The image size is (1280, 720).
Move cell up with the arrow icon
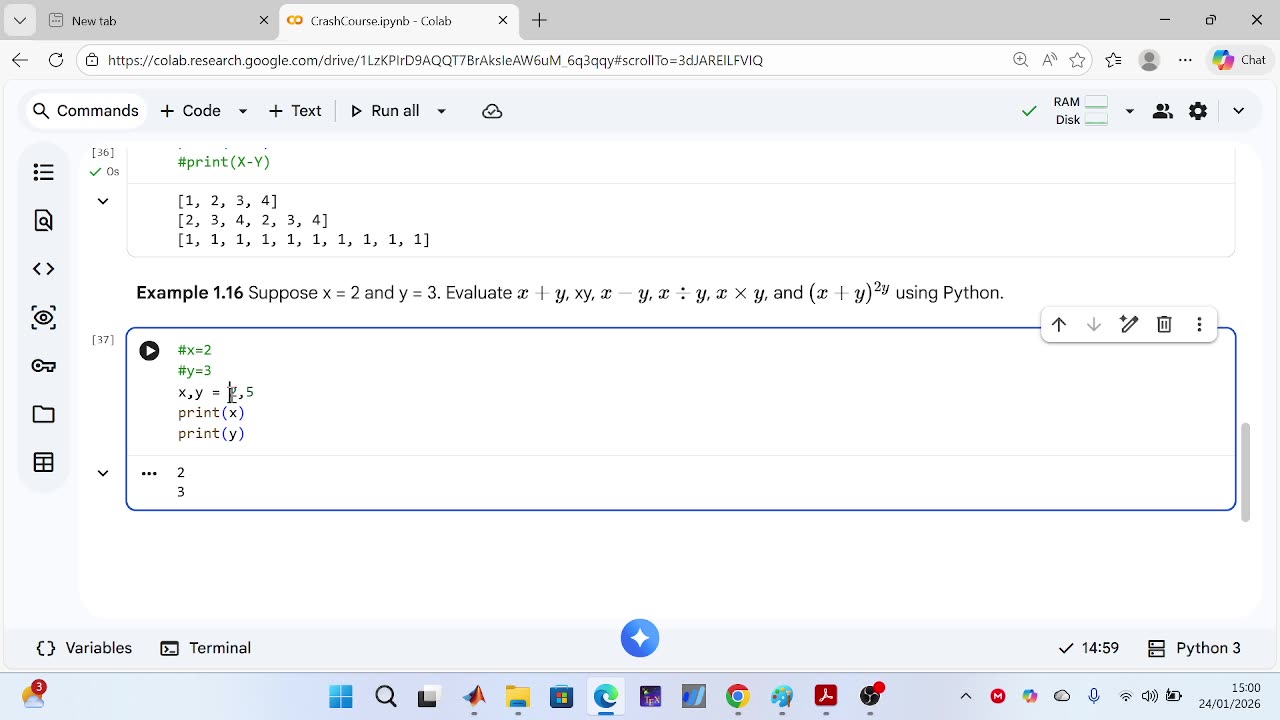1059,324
